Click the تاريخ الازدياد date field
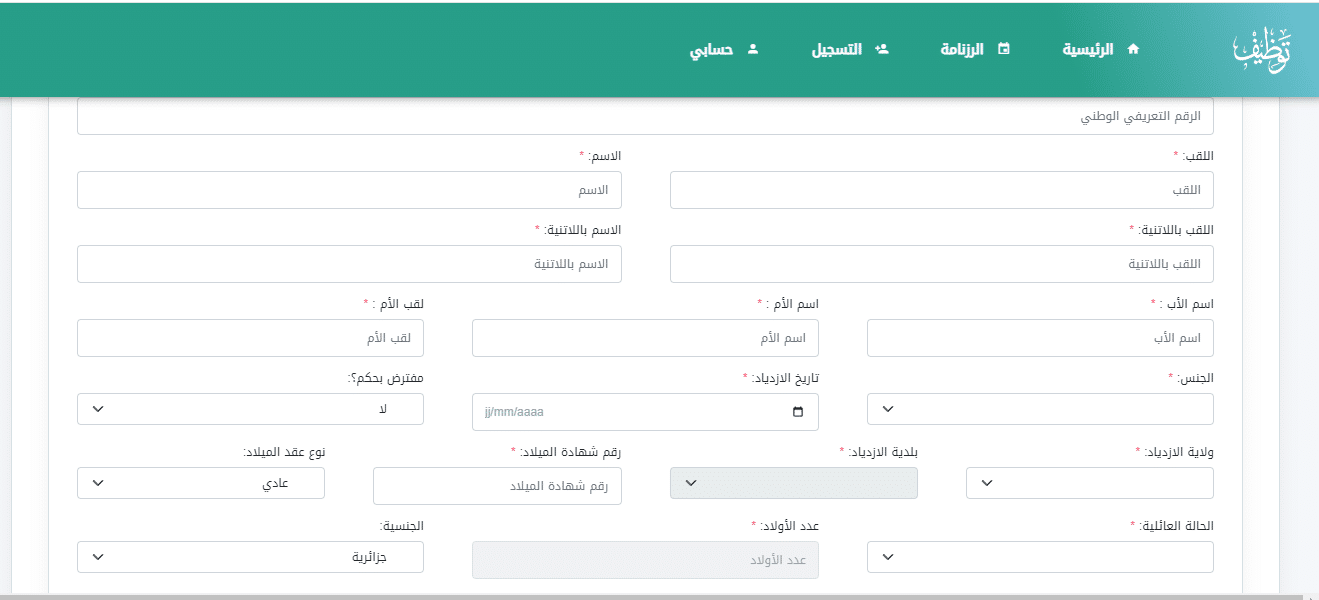 coord(645,412)
